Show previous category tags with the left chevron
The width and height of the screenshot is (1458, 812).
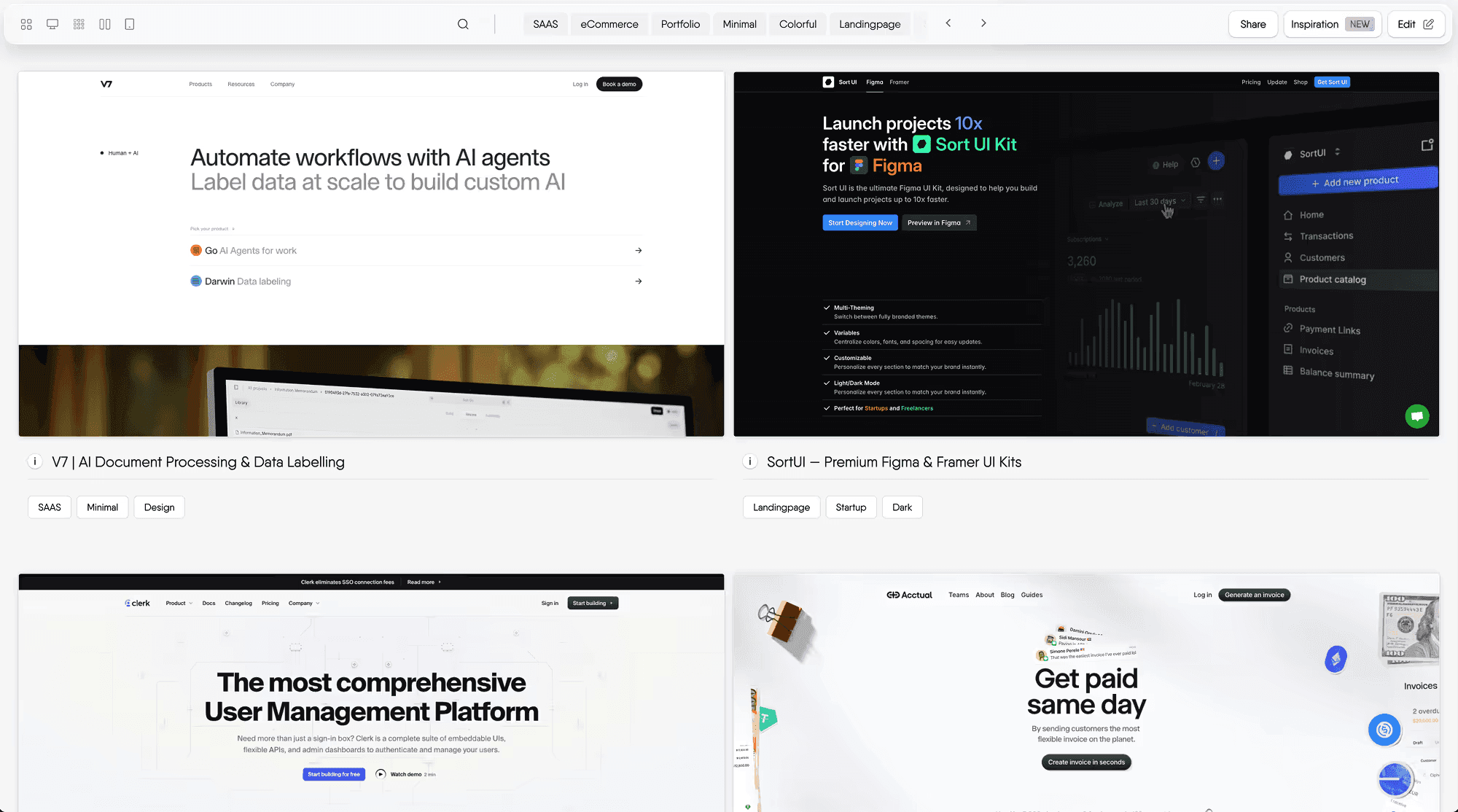948,23
